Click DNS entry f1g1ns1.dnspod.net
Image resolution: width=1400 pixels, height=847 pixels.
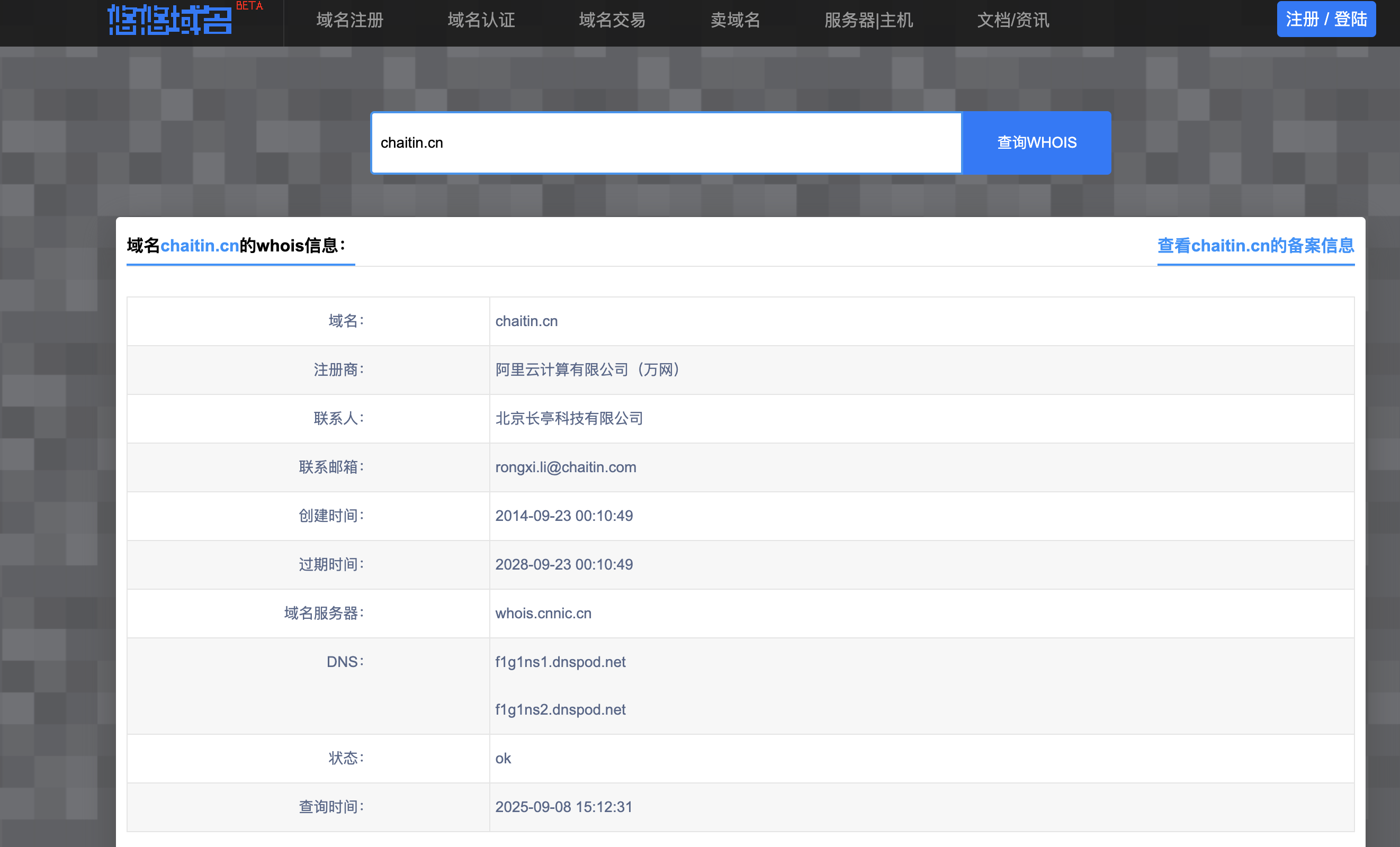point(560,662)
